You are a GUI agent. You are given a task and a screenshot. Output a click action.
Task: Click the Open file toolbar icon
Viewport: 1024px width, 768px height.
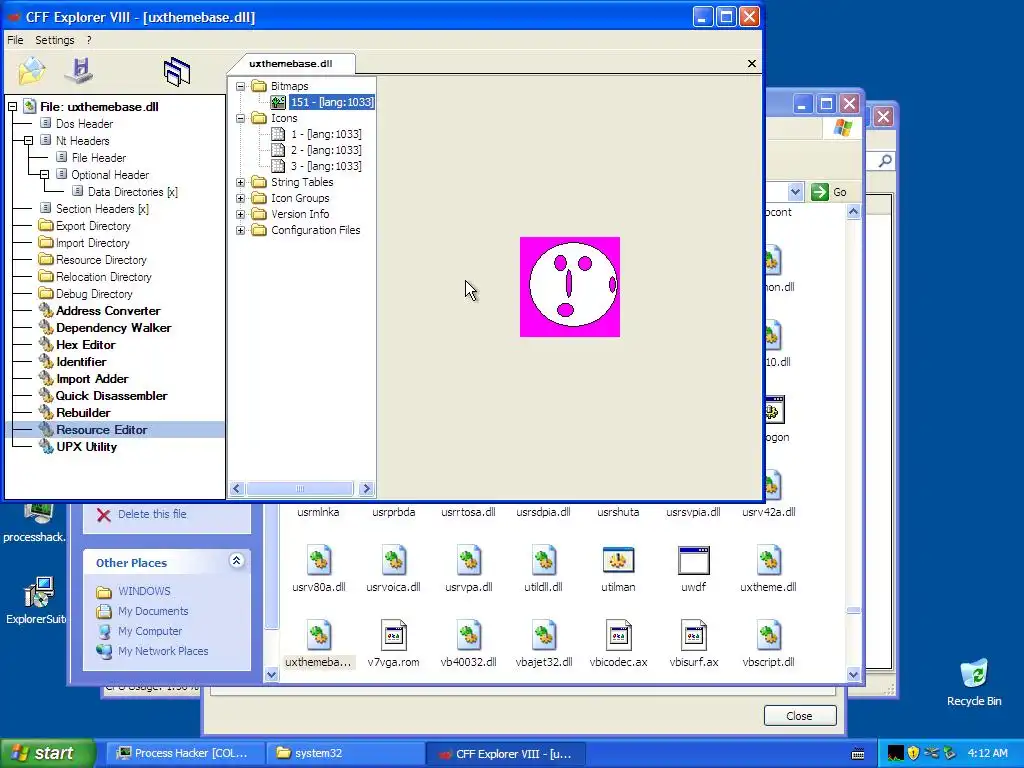(x=31, y=71)
